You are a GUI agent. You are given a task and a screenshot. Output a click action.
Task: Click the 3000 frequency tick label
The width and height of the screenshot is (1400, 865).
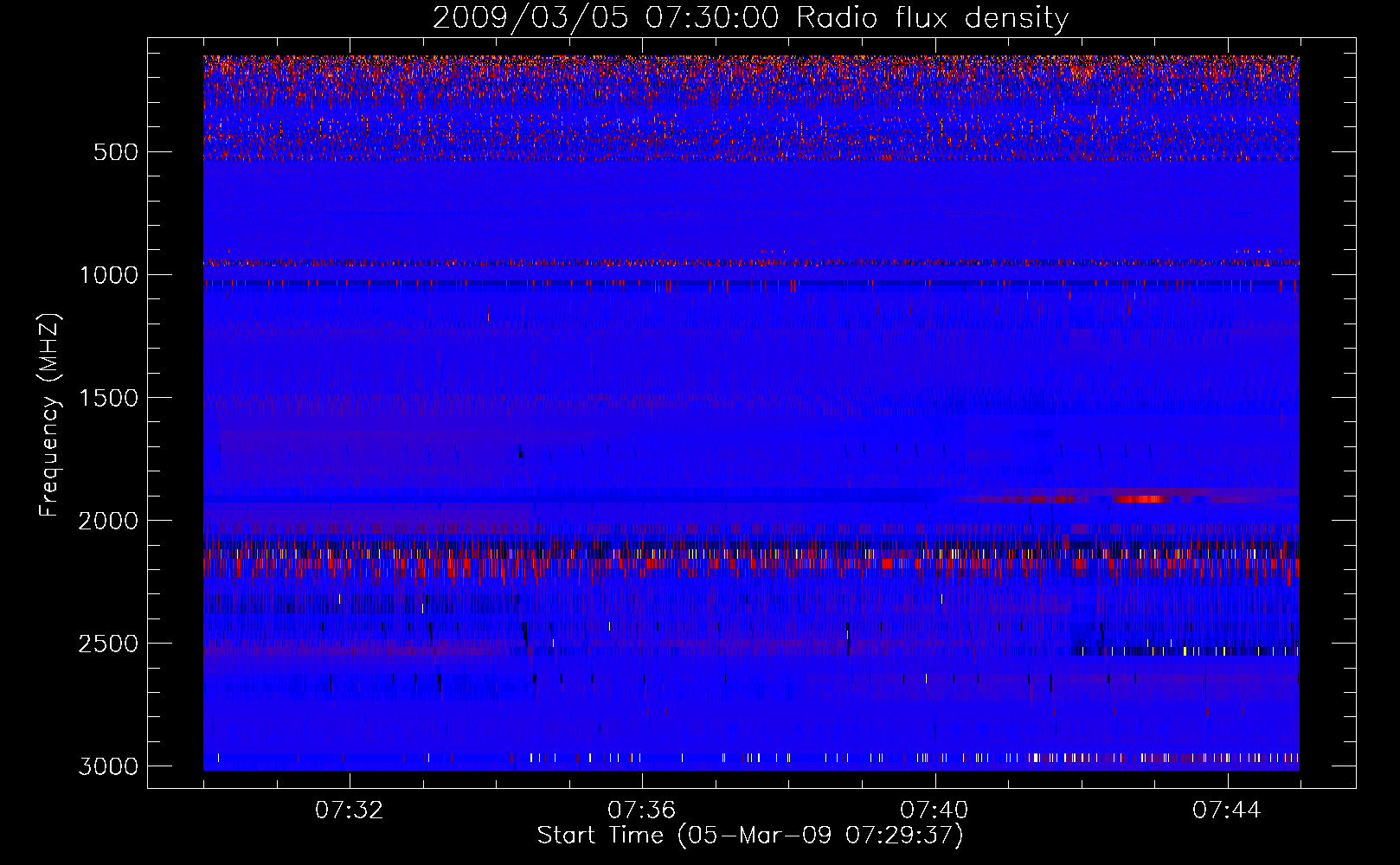[108, 766]
